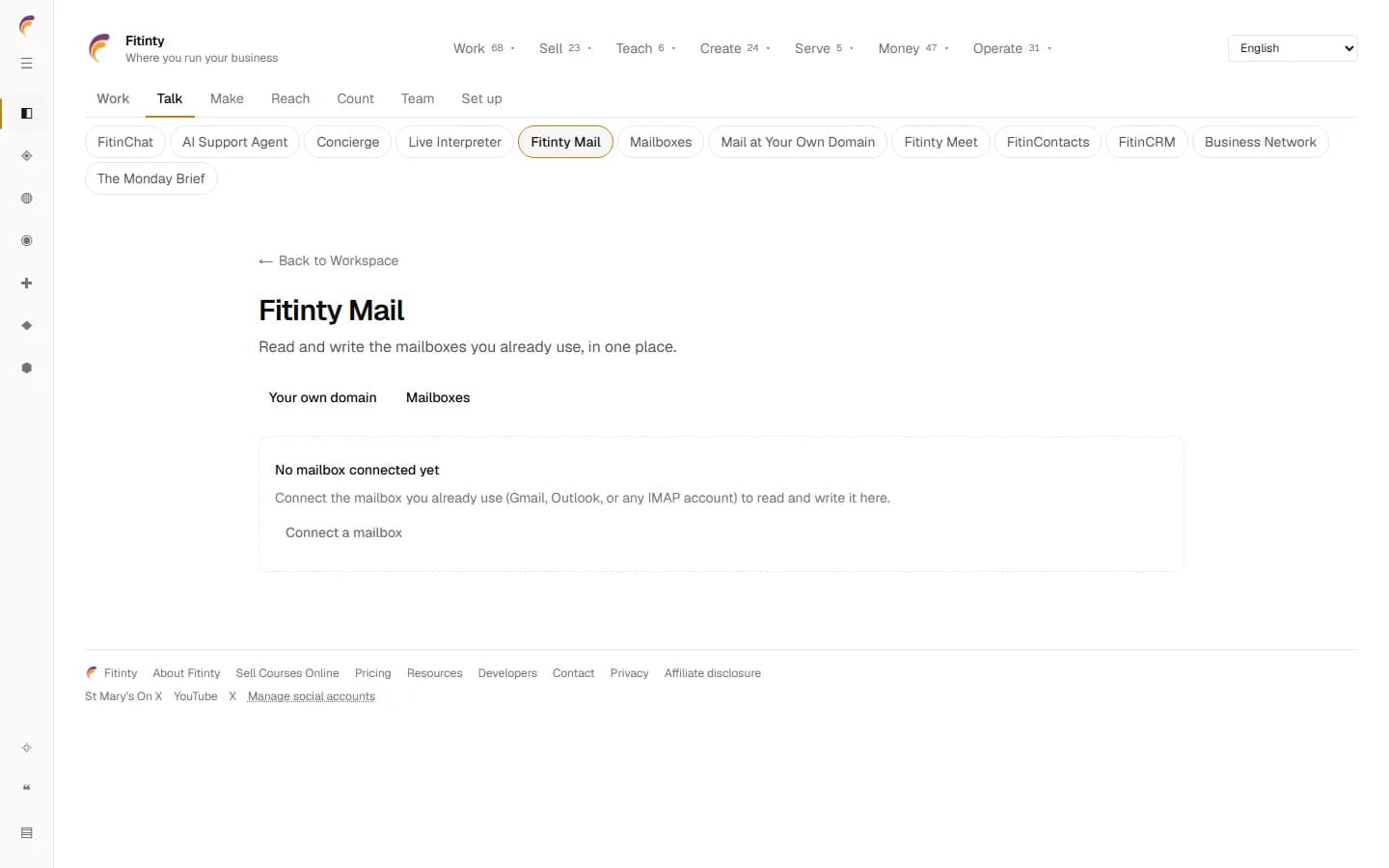Select the half-filled square sidebar icon

[x=27, y=114]
